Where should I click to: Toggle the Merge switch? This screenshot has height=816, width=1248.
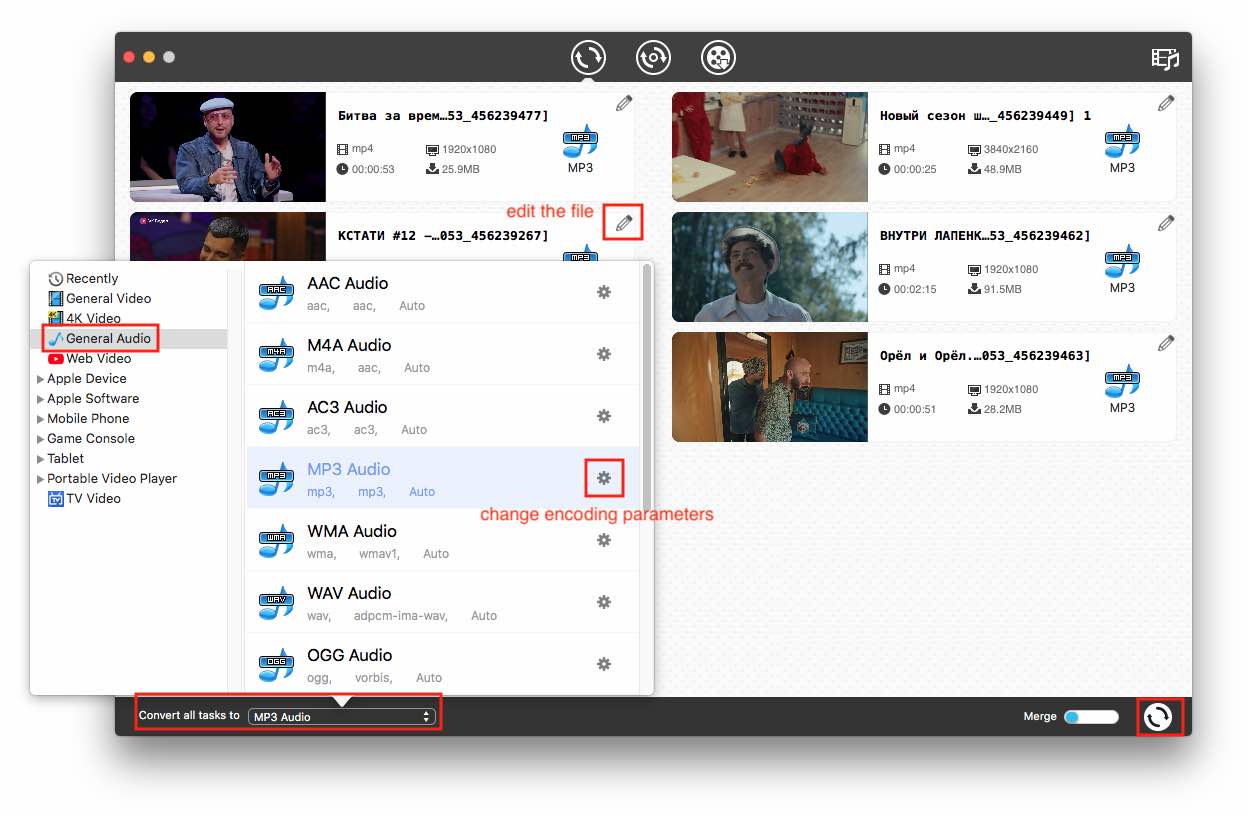coord(1090,717)
